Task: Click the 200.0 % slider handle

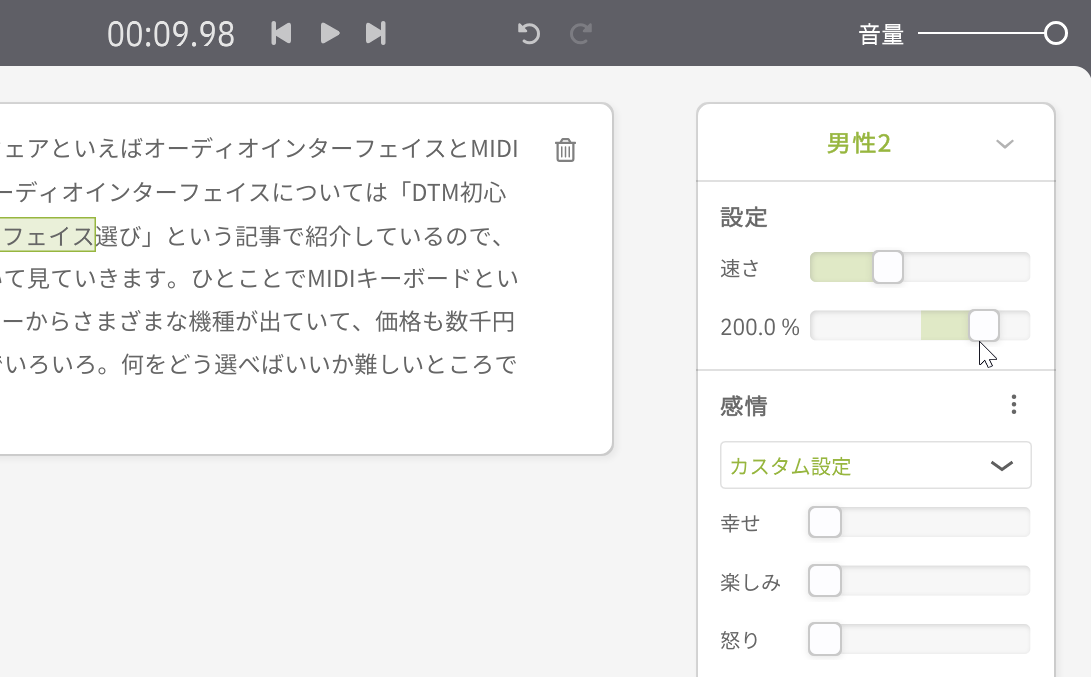Action: pos(984,325)
